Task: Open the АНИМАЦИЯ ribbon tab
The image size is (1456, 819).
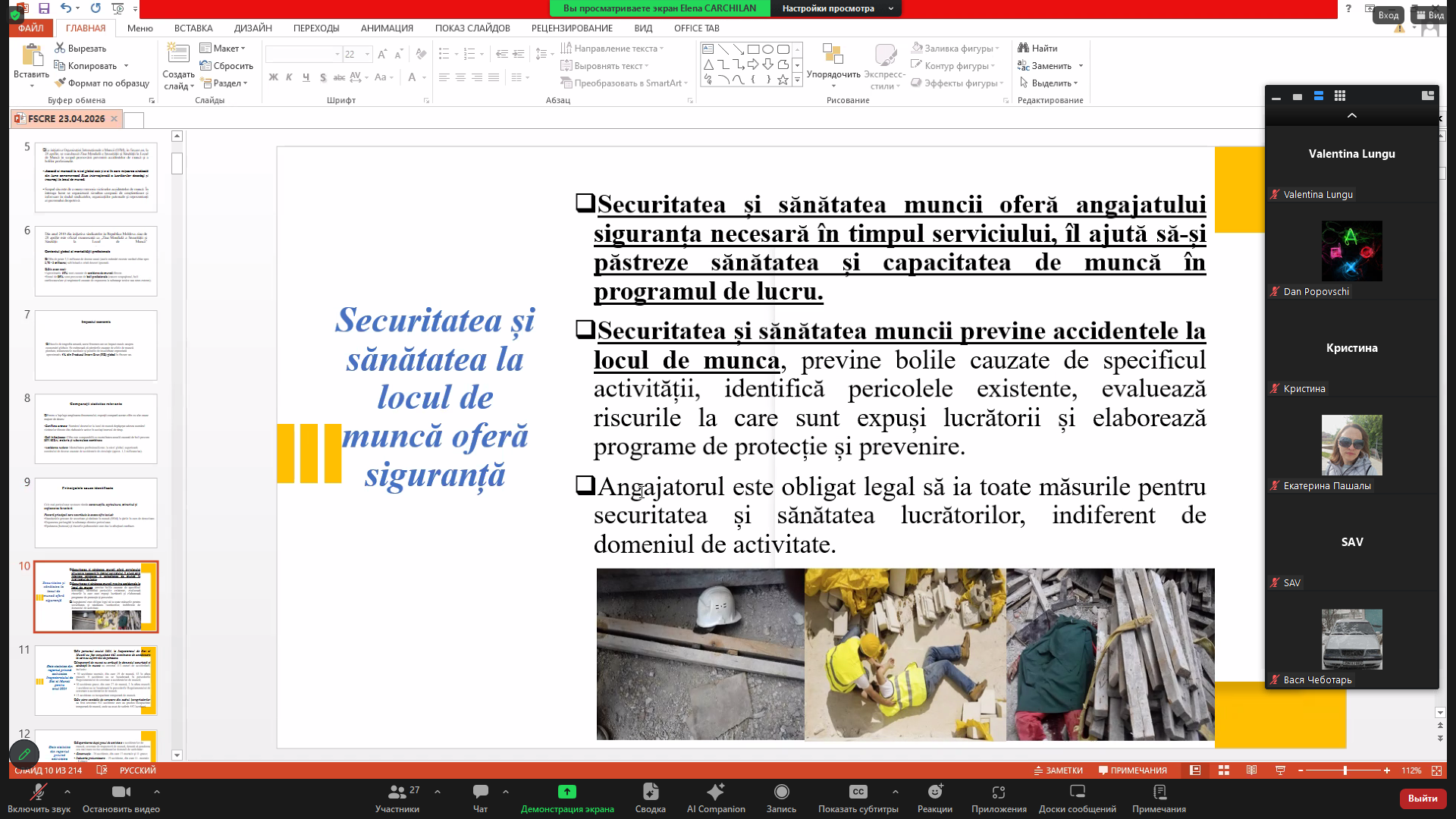Action: 387,28
